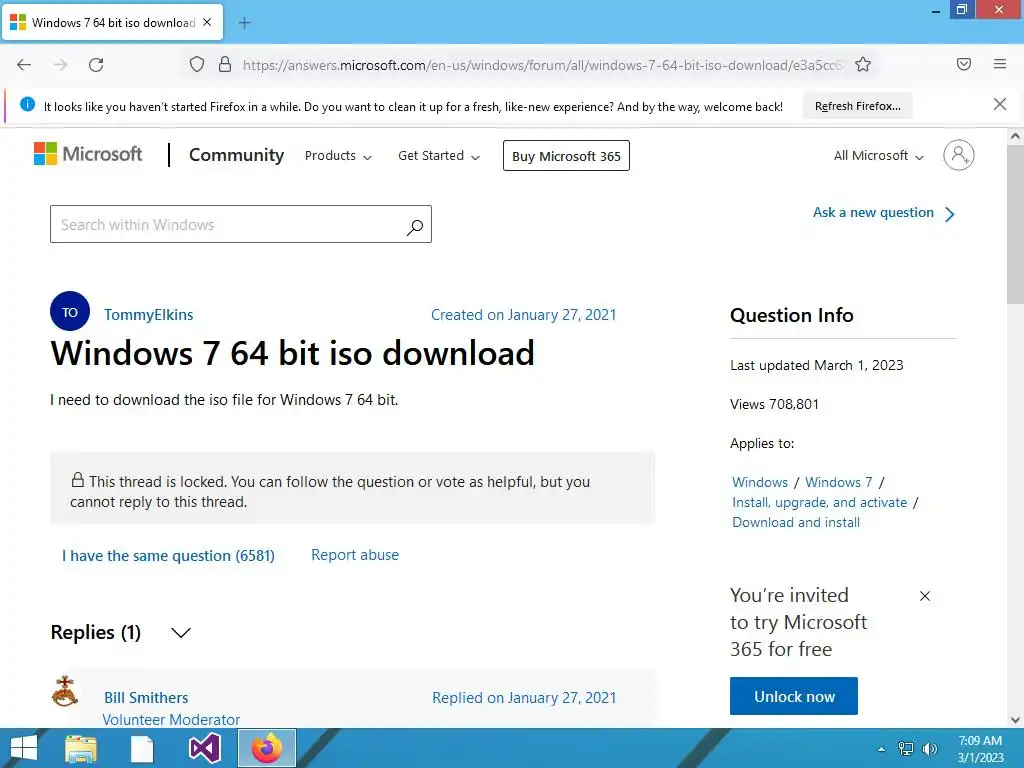
Task: Expand the Products dropdown menu
Action: pyautogui.click(x=338, y=156)
